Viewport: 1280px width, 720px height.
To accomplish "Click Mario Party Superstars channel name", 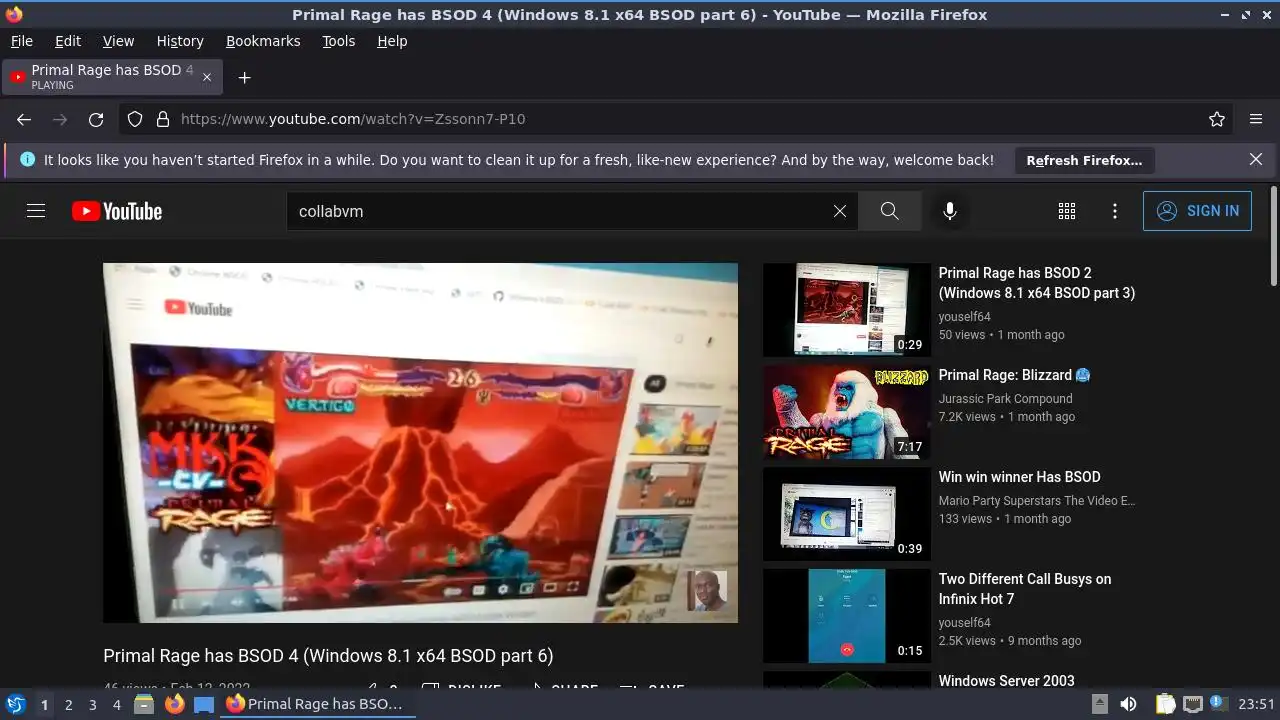I will tap(1037, 500).
